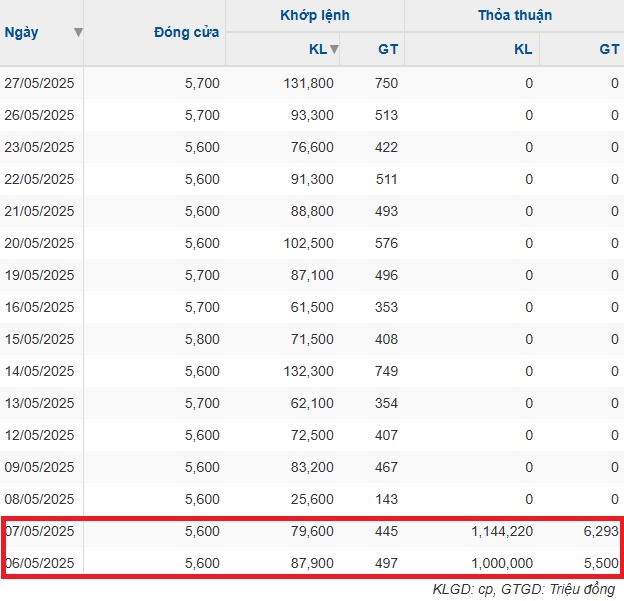The image size is (624, 601).
Task: Click the Thỏa thuận GT column header
Action: click(609, 49)
